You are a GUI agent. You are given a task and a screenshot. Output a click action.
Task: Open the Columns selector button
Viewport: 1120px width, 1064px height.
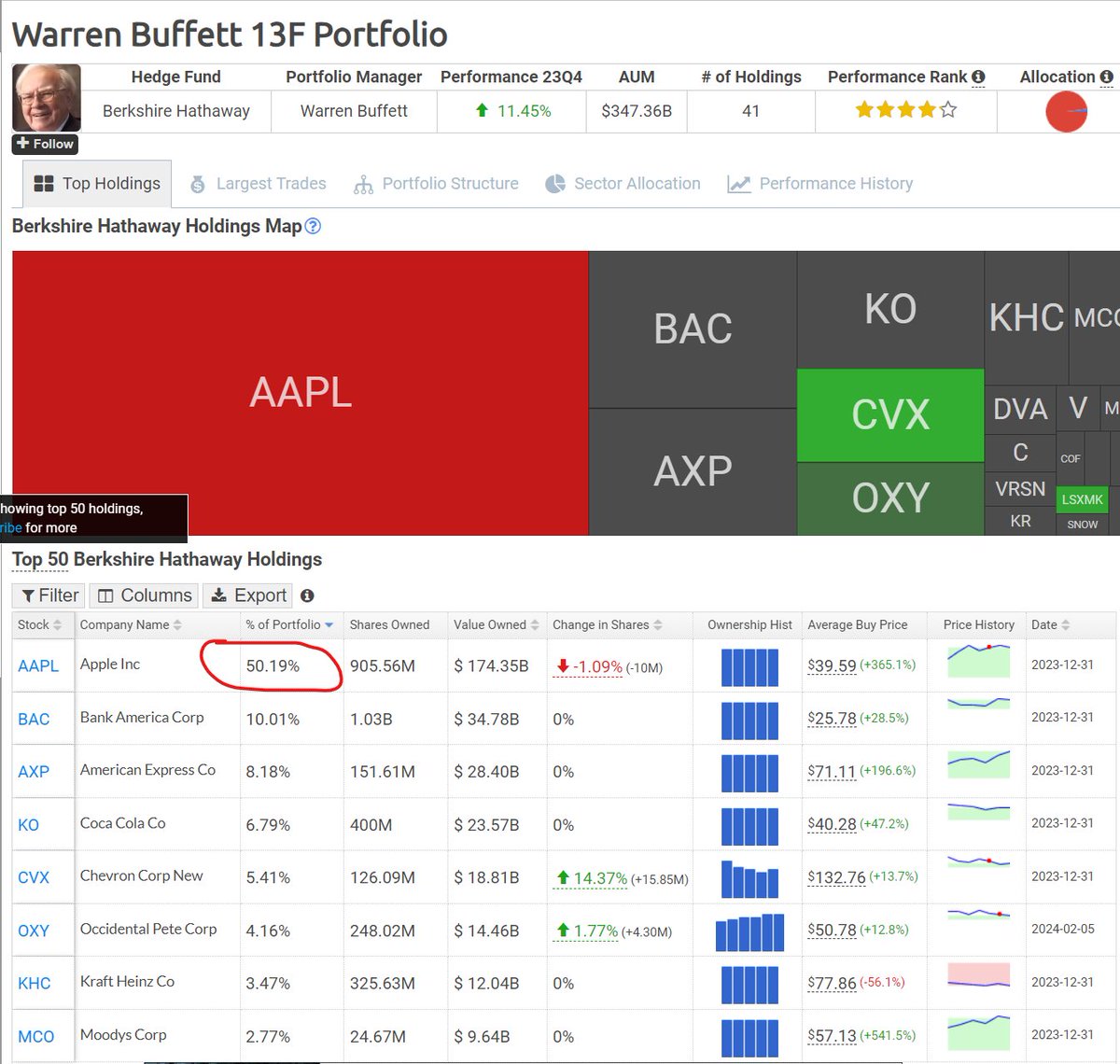pyautogui.click(x=145, y=595)
